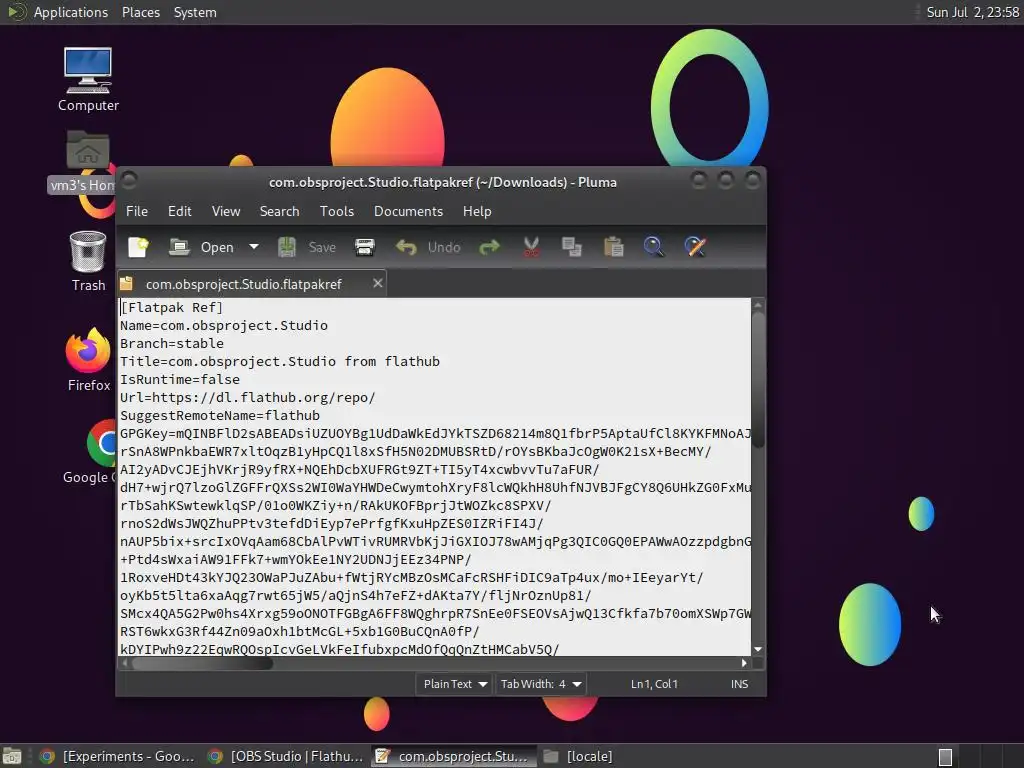Image resolution: width=1024 pixels, height=768 pixels.
Task: Switch to the [locale] taskbar window
Action: (578, 756)
